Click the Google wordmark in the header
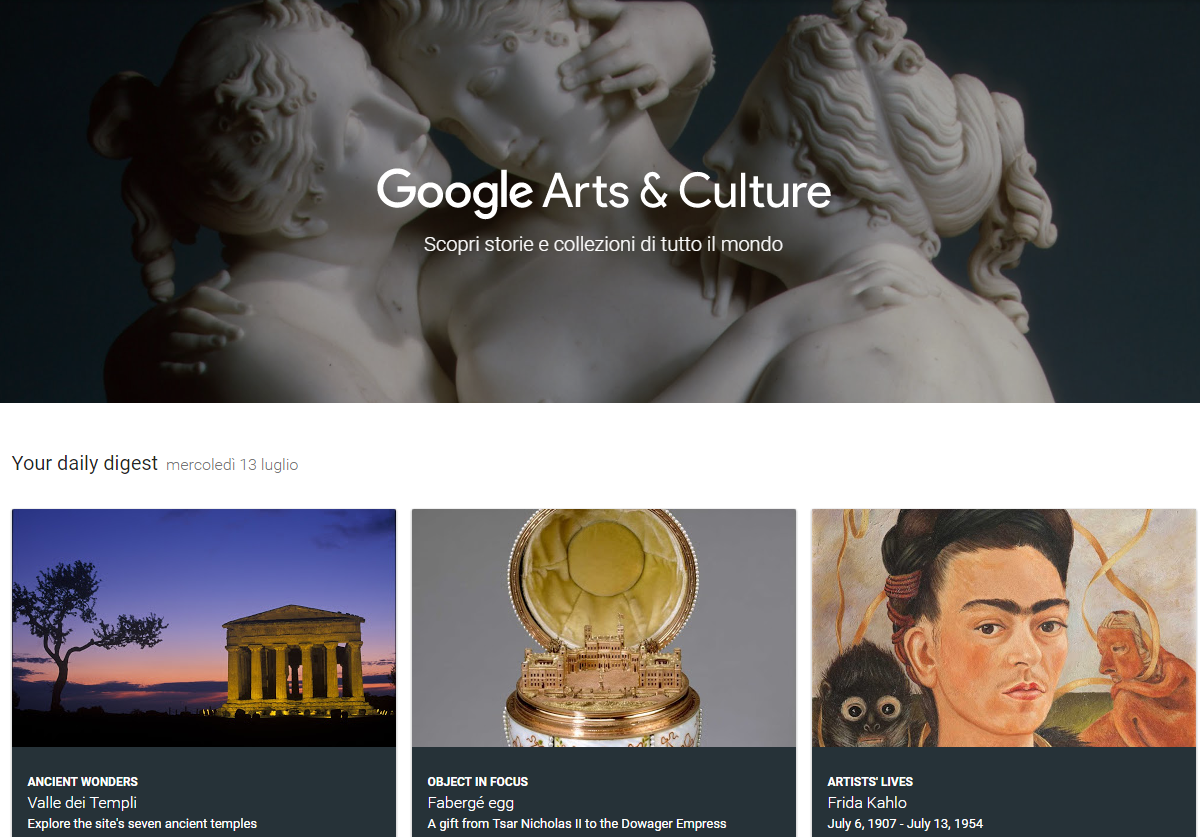 [x=454, y=191]
